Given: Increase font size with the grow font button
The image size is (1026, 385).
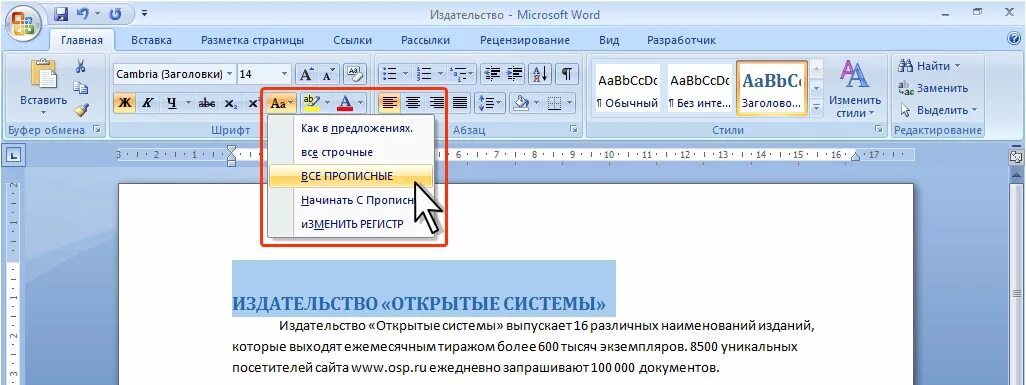Looking at the screenshot, I should point(306,73).
